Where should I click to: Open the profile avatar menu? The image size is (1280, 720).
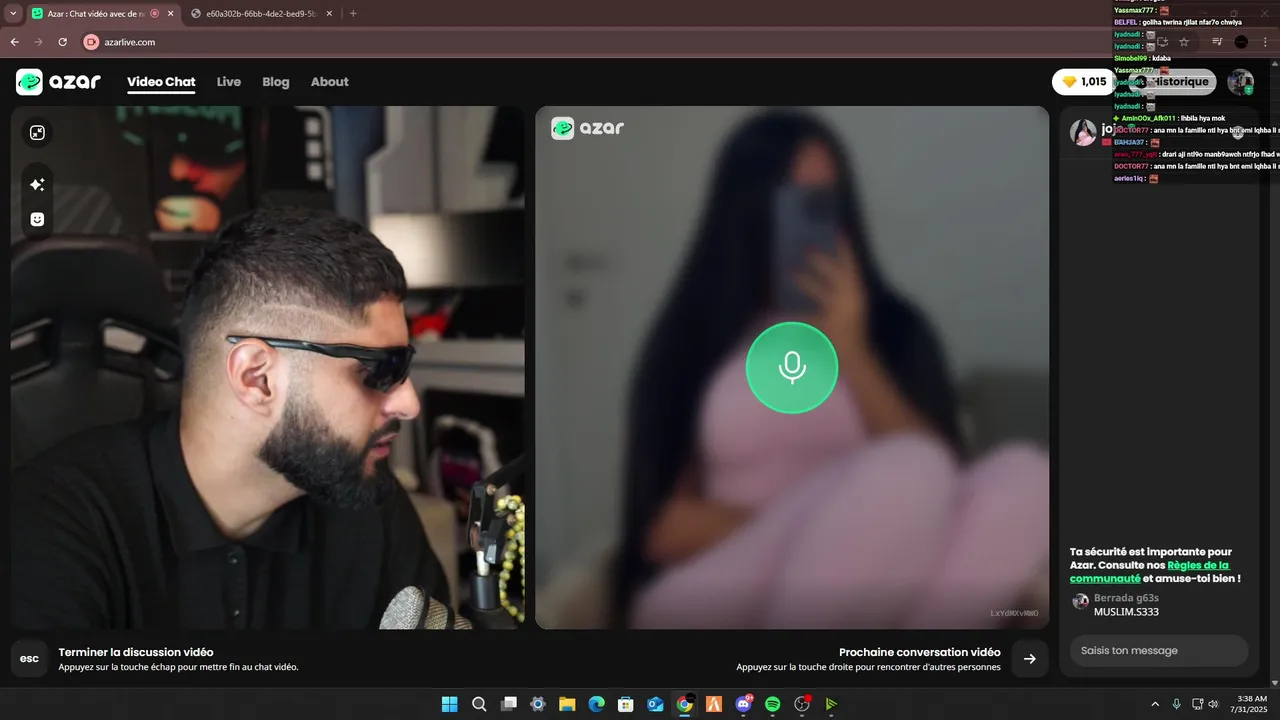point(1240,82)
